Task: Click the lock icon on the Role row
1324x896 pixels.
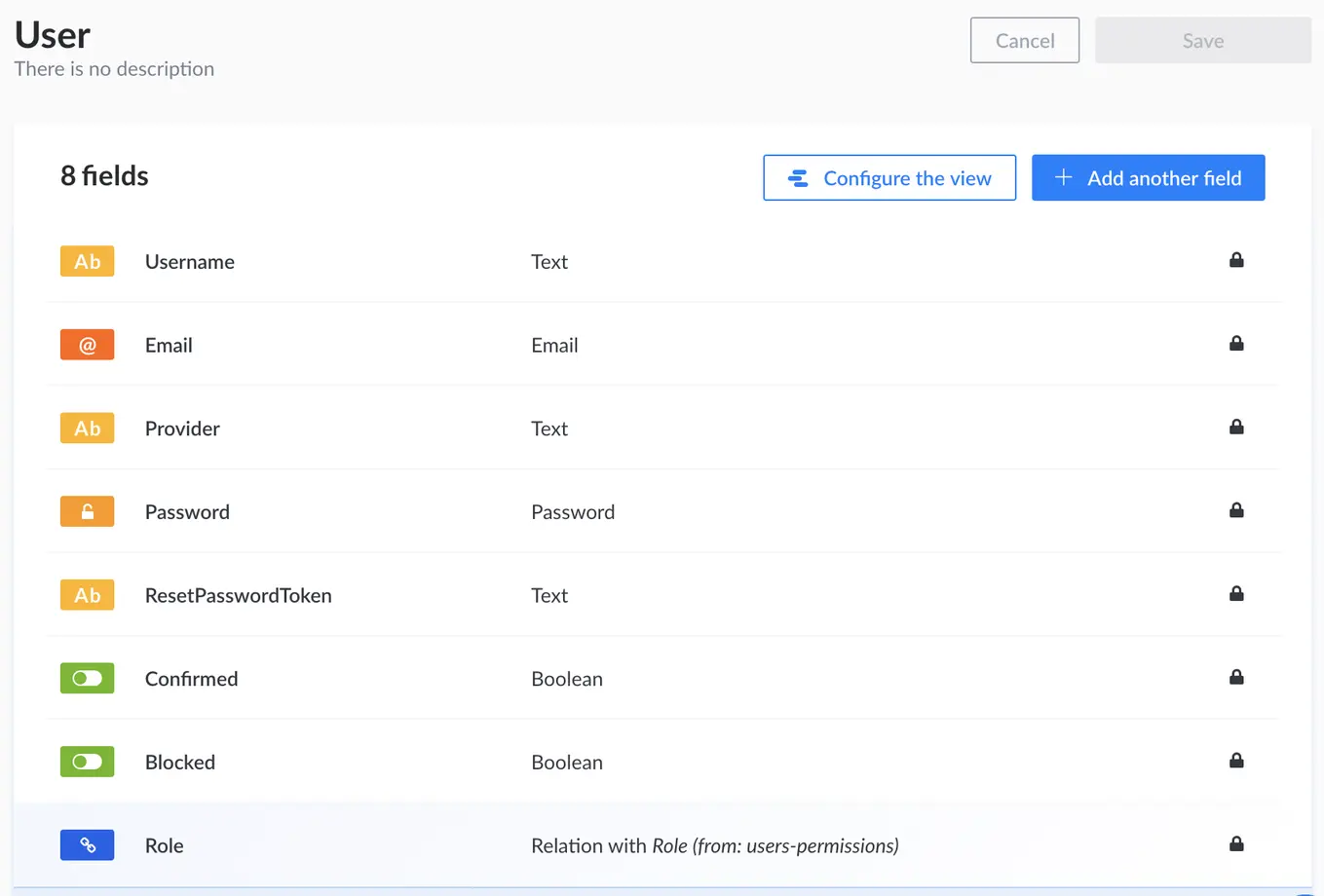Action: coord(1236,844)
